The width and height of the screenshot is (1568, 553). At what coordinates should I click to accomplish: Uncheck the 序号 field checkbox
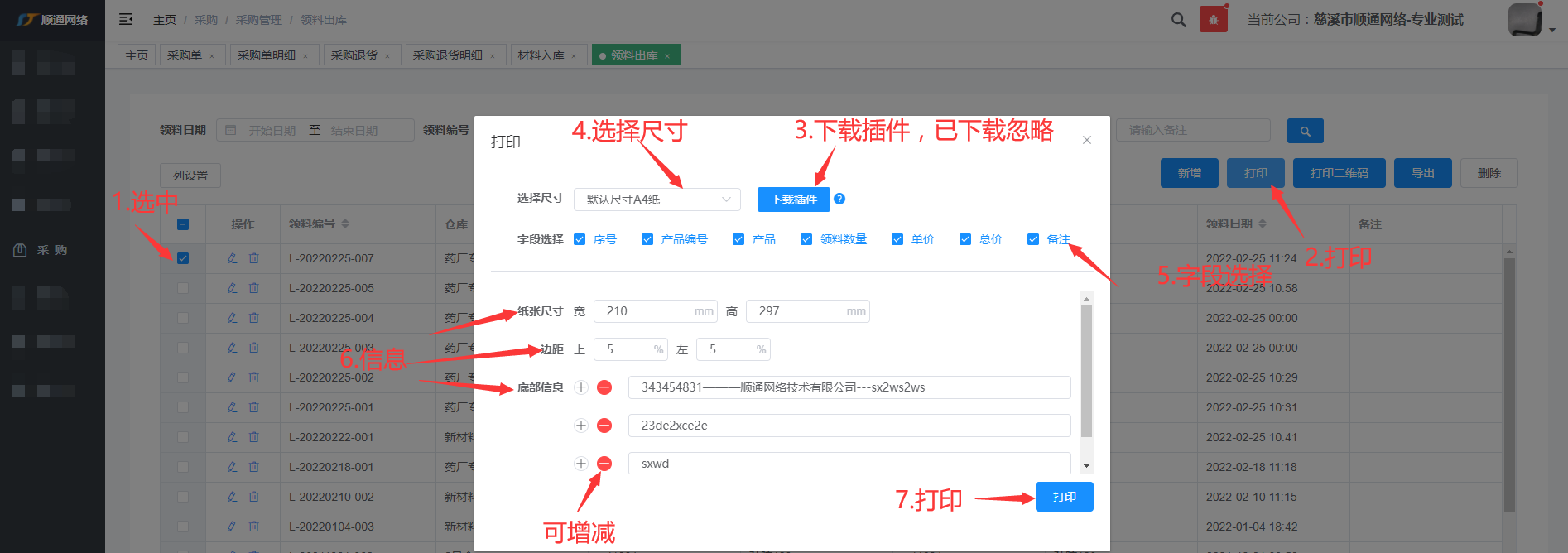tap(580, 239)
